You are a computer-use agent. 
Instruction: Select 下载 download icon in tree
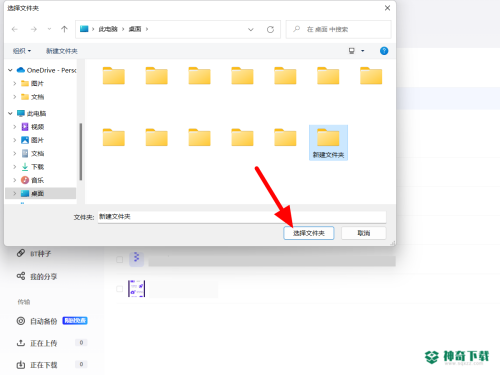pos(25,167)
